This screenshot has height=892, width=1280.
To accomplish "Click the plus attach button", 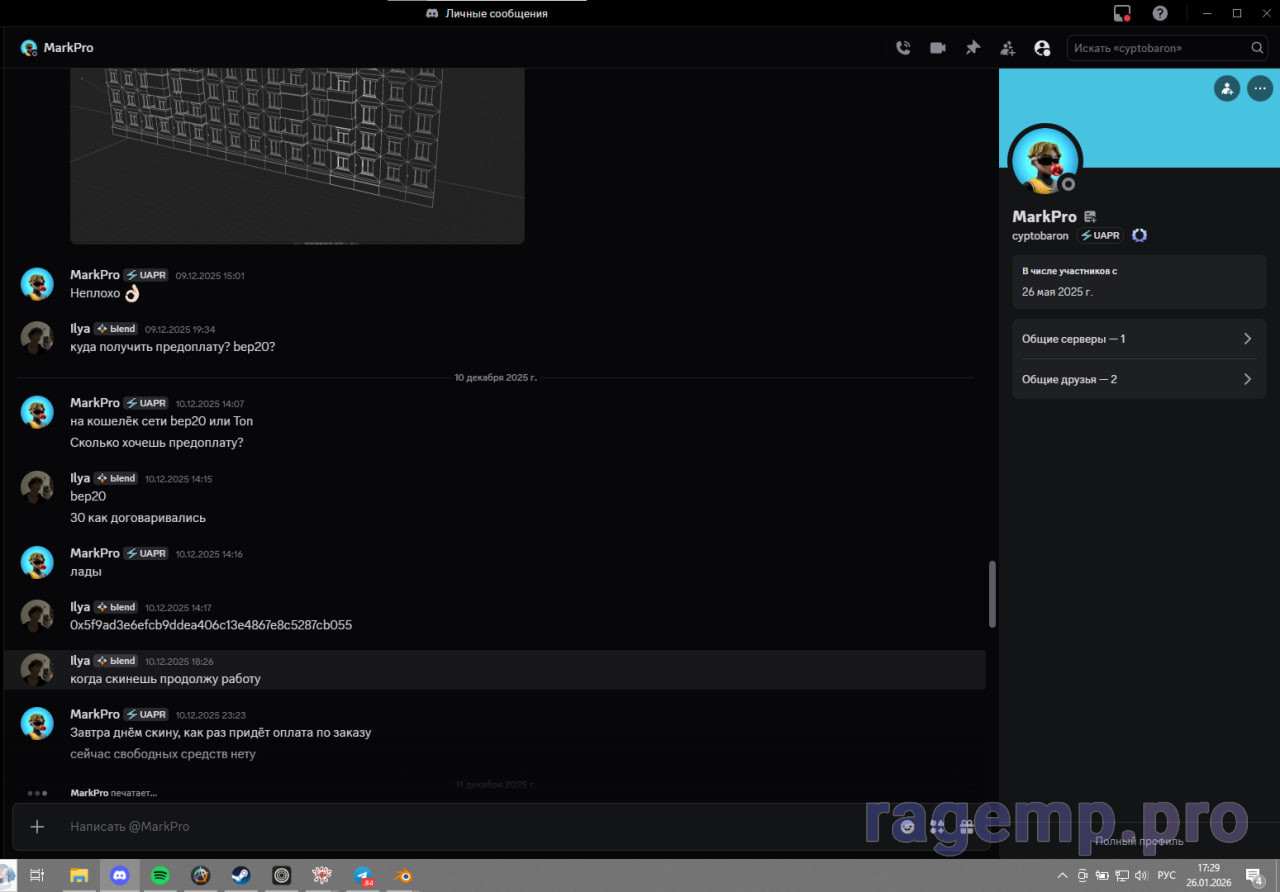I will [37, 827].
